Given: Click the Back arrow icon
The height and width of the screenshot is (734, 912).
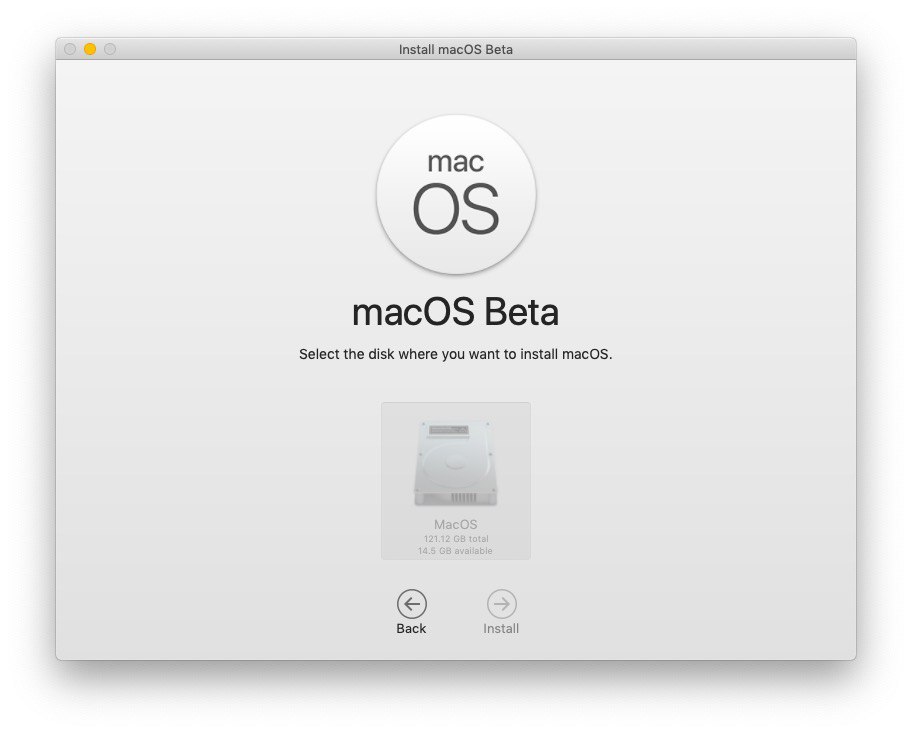Looking at the screenshot, I should point(412,604).
